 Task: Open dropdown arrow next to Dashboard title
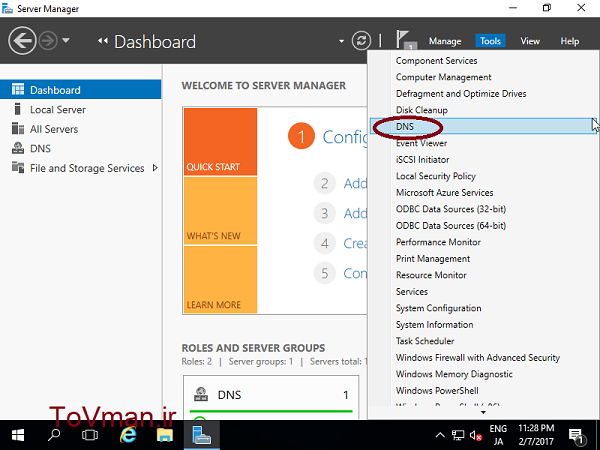341,41
